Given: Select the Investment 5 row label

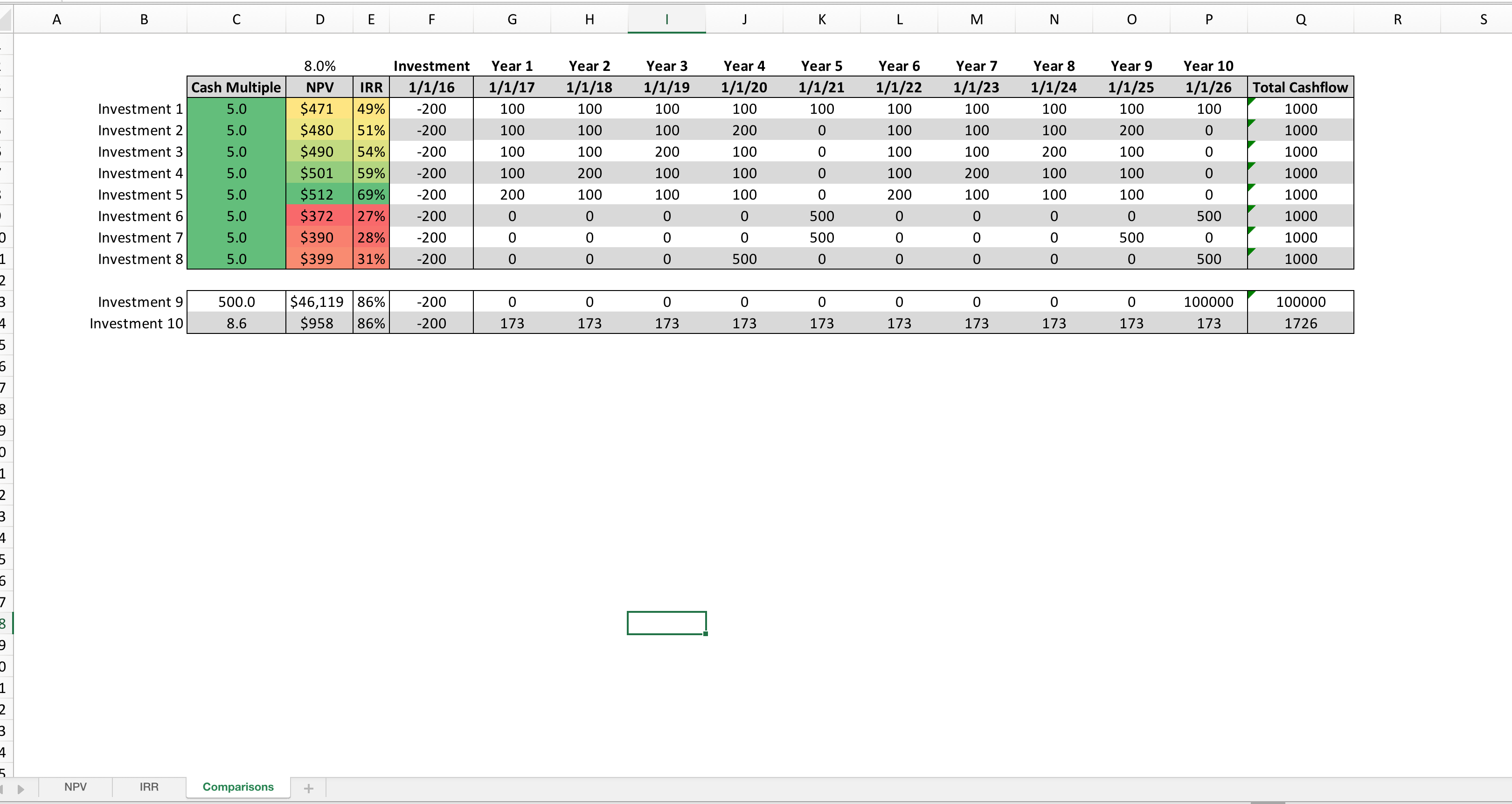Looking at the screenshot, I should point(140,194).
